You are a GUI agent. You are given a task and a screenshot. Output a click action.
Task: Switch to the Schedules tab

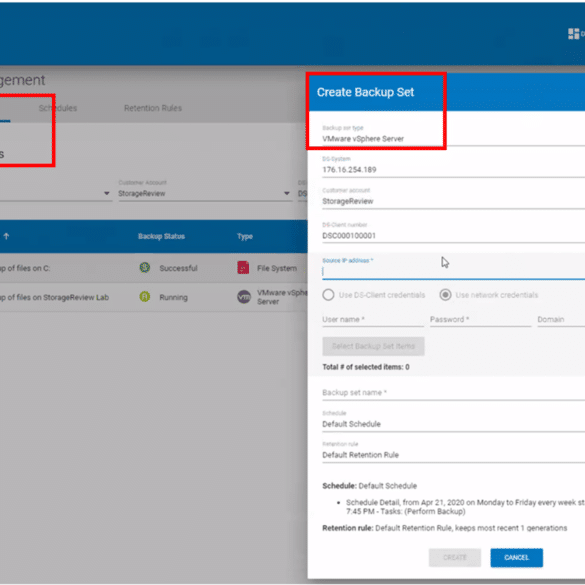(58, 108)
